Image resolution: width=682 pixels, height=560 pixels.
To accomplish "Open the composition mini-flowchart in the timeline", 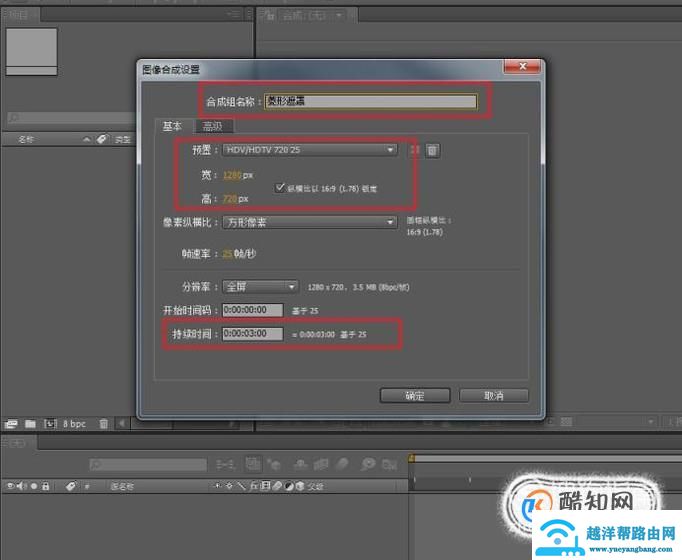I will (225, 465).
